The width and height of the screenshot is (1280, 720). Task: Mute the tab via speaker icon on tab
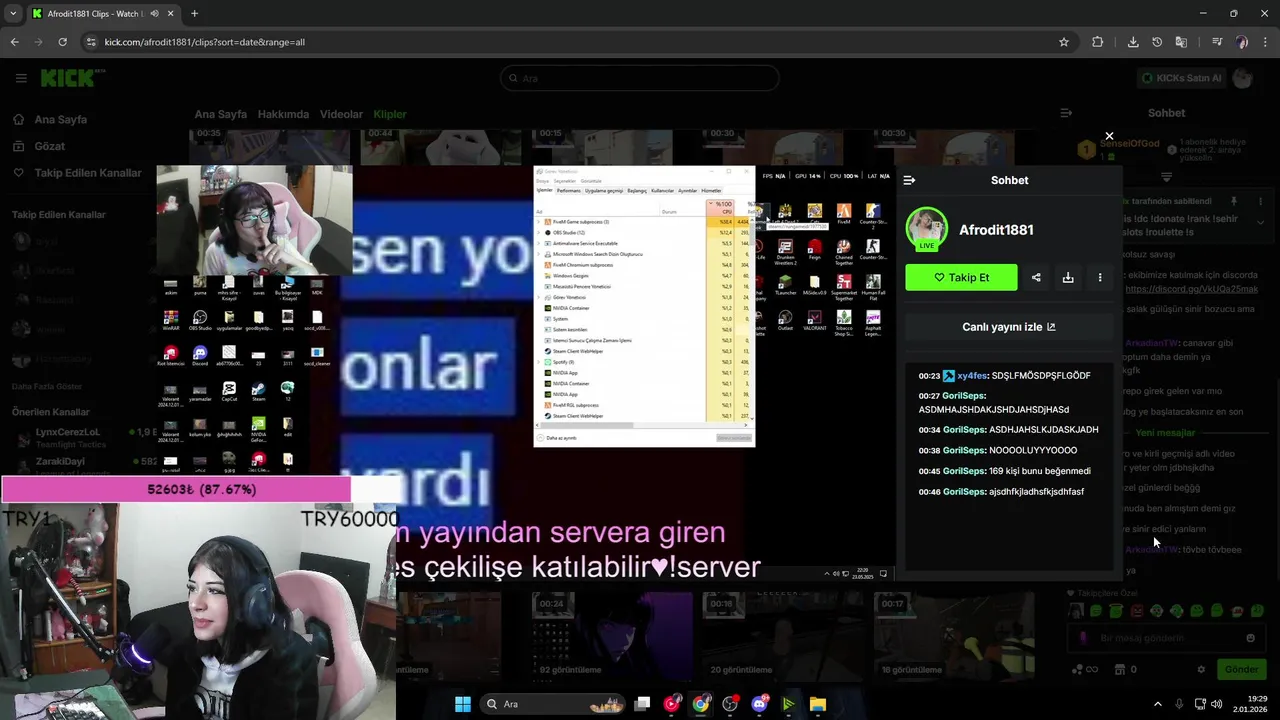point(155,14)
